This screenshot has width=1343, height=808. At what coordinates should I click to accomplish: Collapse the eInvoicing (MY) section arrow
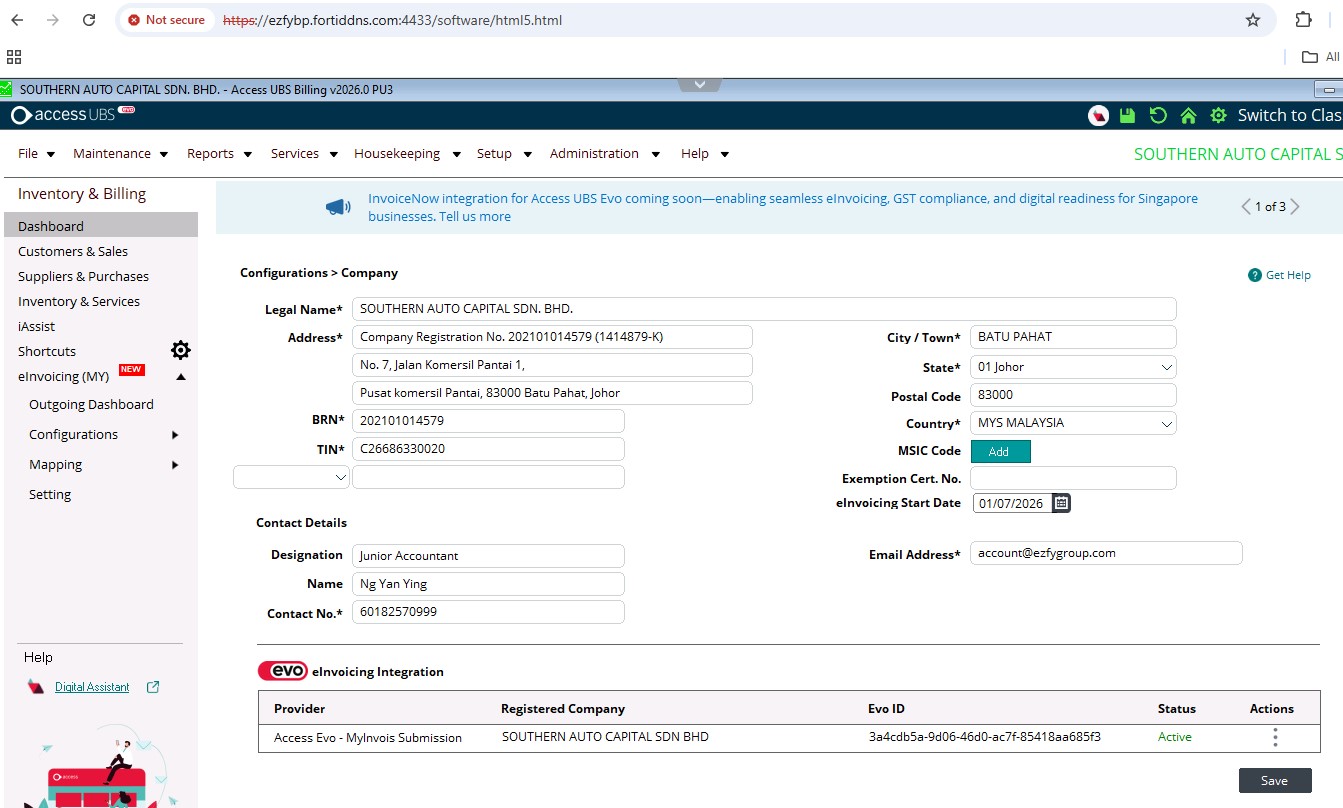click(x=181, y=377)
